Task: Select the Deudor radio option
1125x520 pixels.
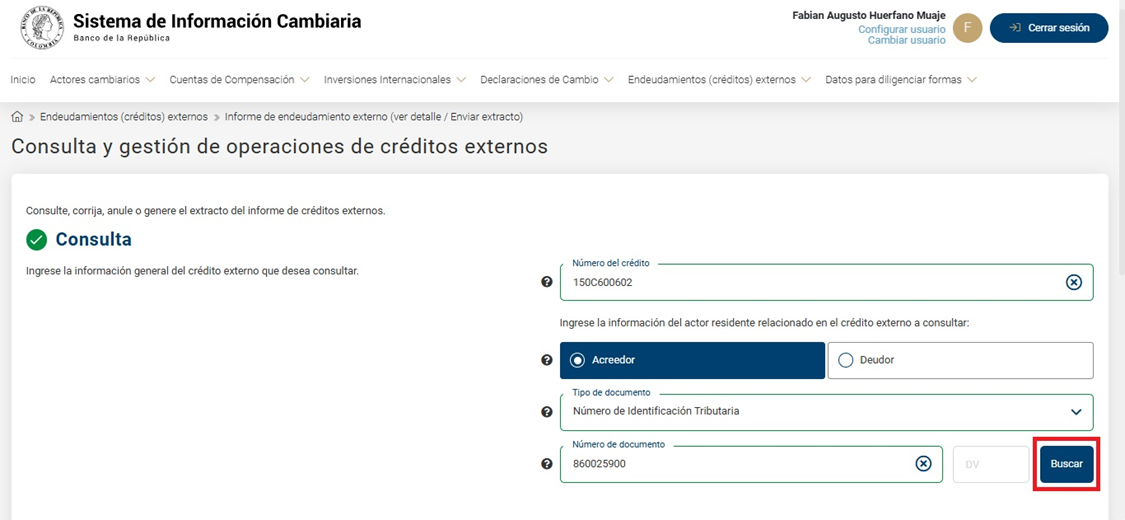Action: click(x=846, y=360)
